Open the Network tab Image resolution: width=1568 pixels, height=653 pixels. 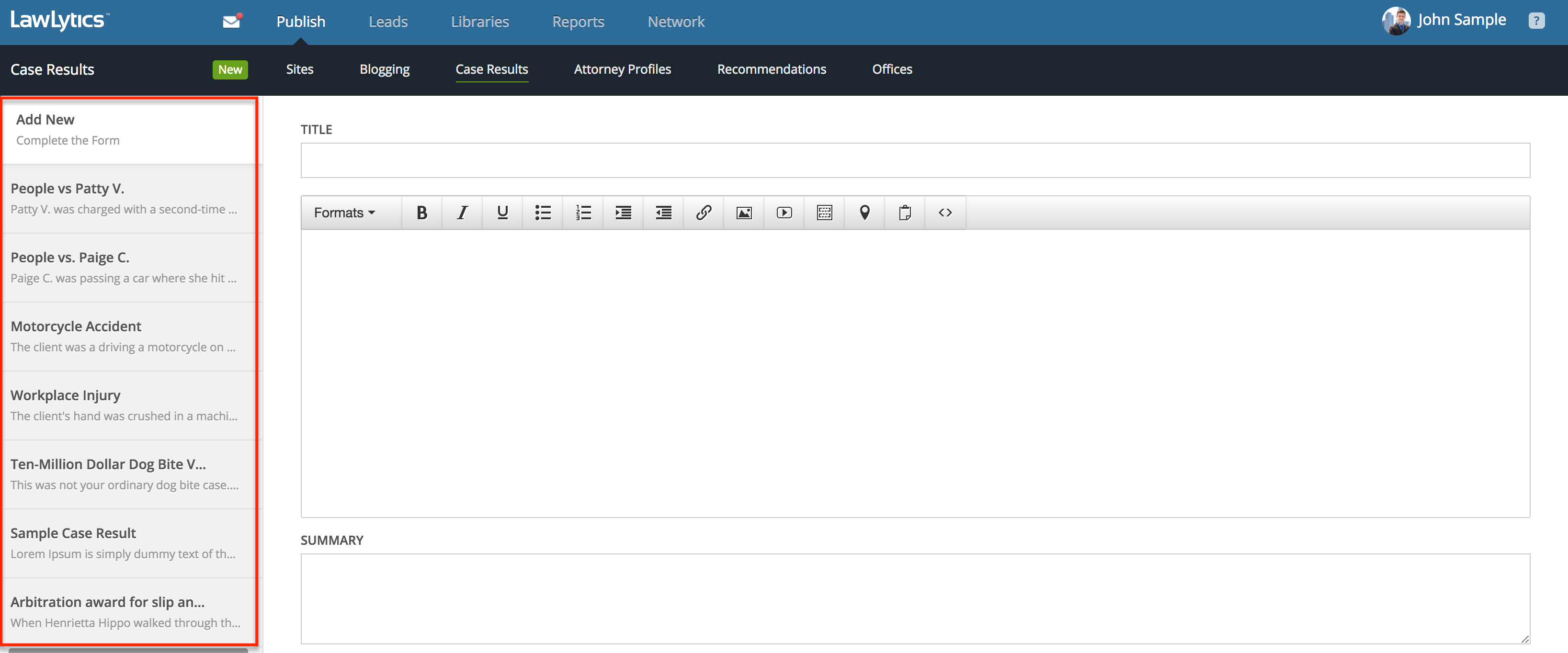click(x=676, y=22)
